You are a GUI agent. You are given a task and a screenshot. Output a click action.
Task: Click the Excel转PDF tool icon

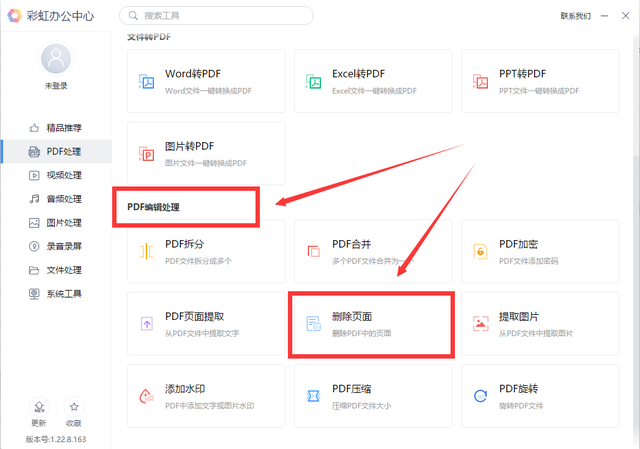point(313,82)
